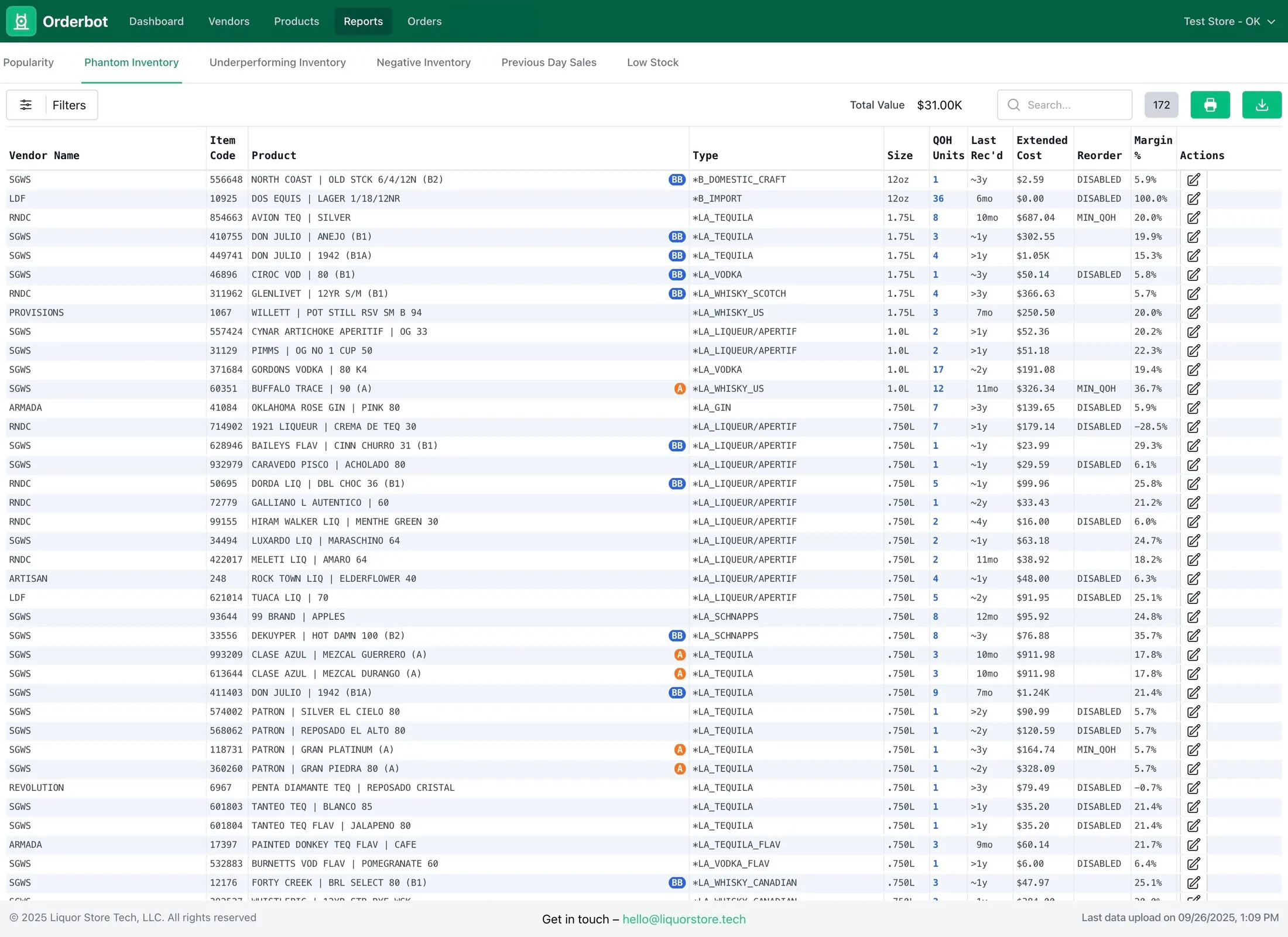Click the -28.5% margin value

click(x=1150, y=427)
